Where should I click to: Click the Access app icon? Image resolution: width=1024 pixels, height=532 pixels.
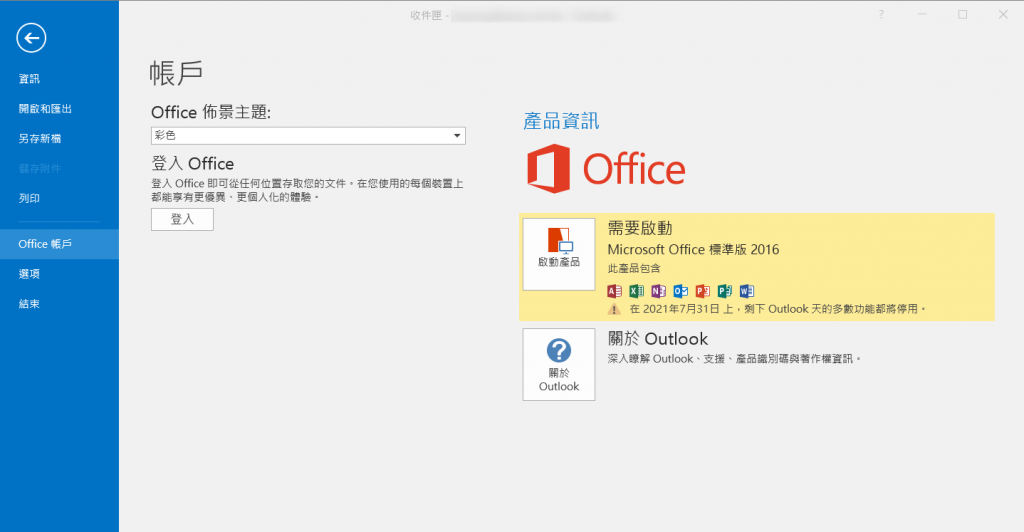tap(615, 291)
